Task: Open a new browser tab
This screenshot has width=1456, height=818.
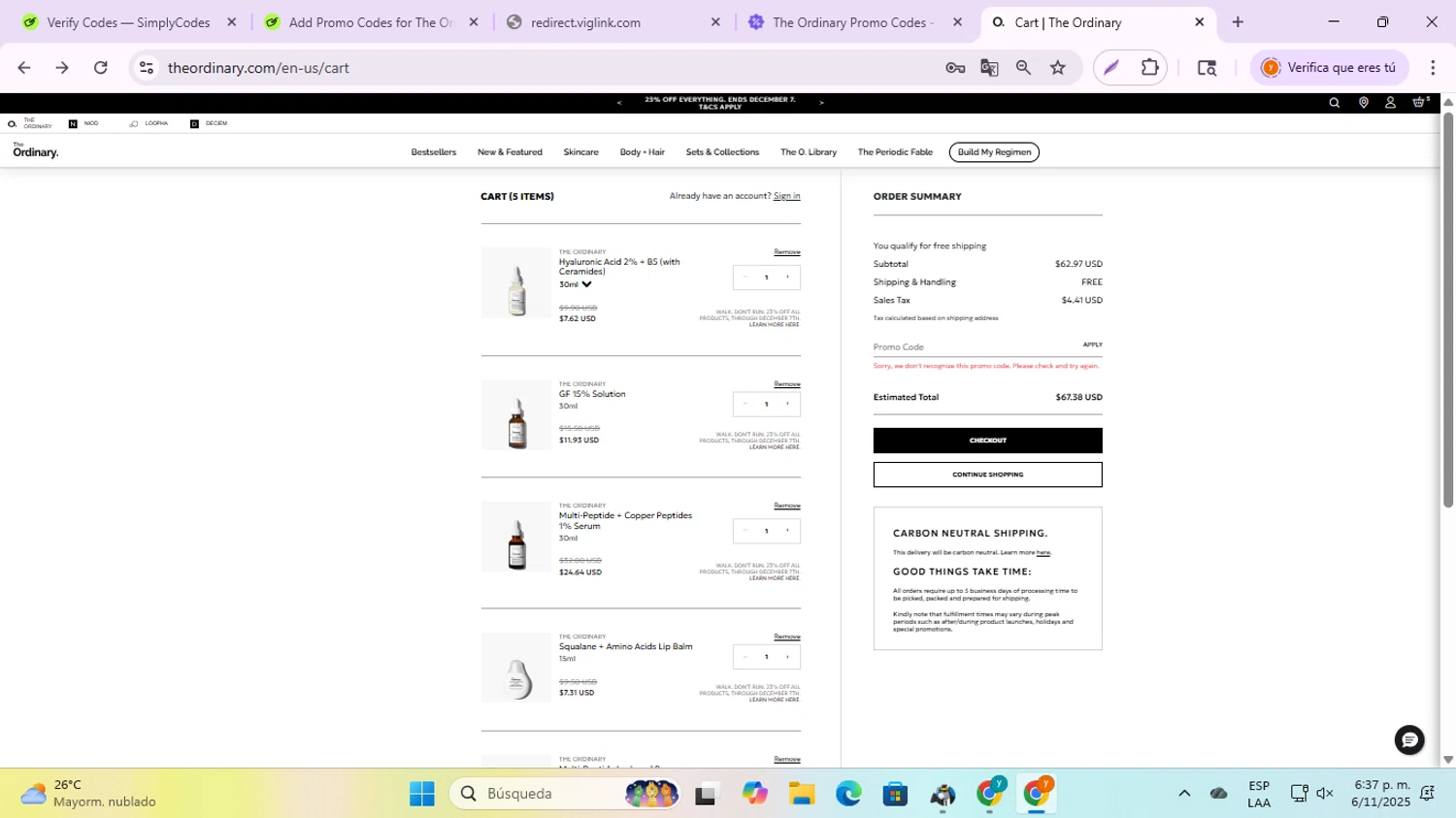Action: 1238,22
